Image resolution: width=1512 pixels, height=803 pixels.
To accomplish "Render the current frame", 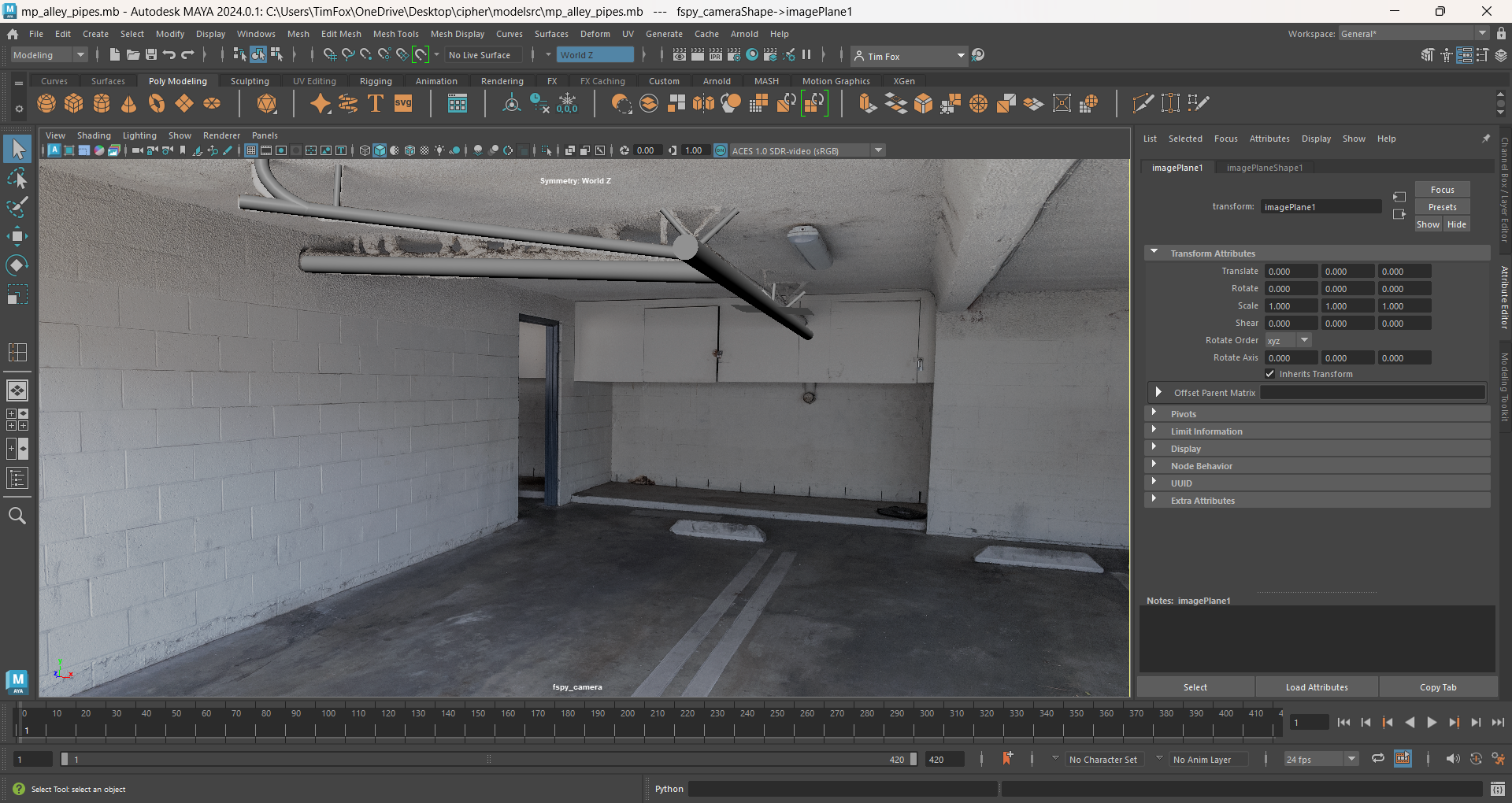I will 697,55.
